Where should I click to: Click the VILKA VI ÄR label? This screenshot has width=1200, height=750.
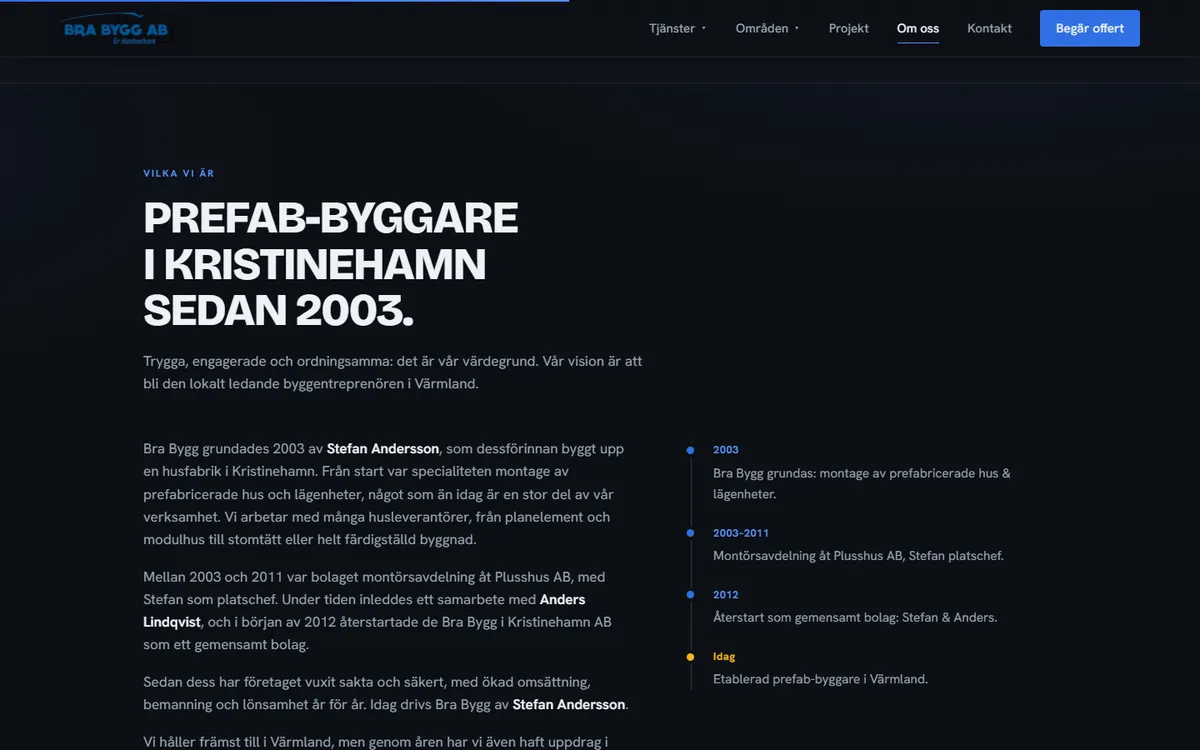click(179, 173)
